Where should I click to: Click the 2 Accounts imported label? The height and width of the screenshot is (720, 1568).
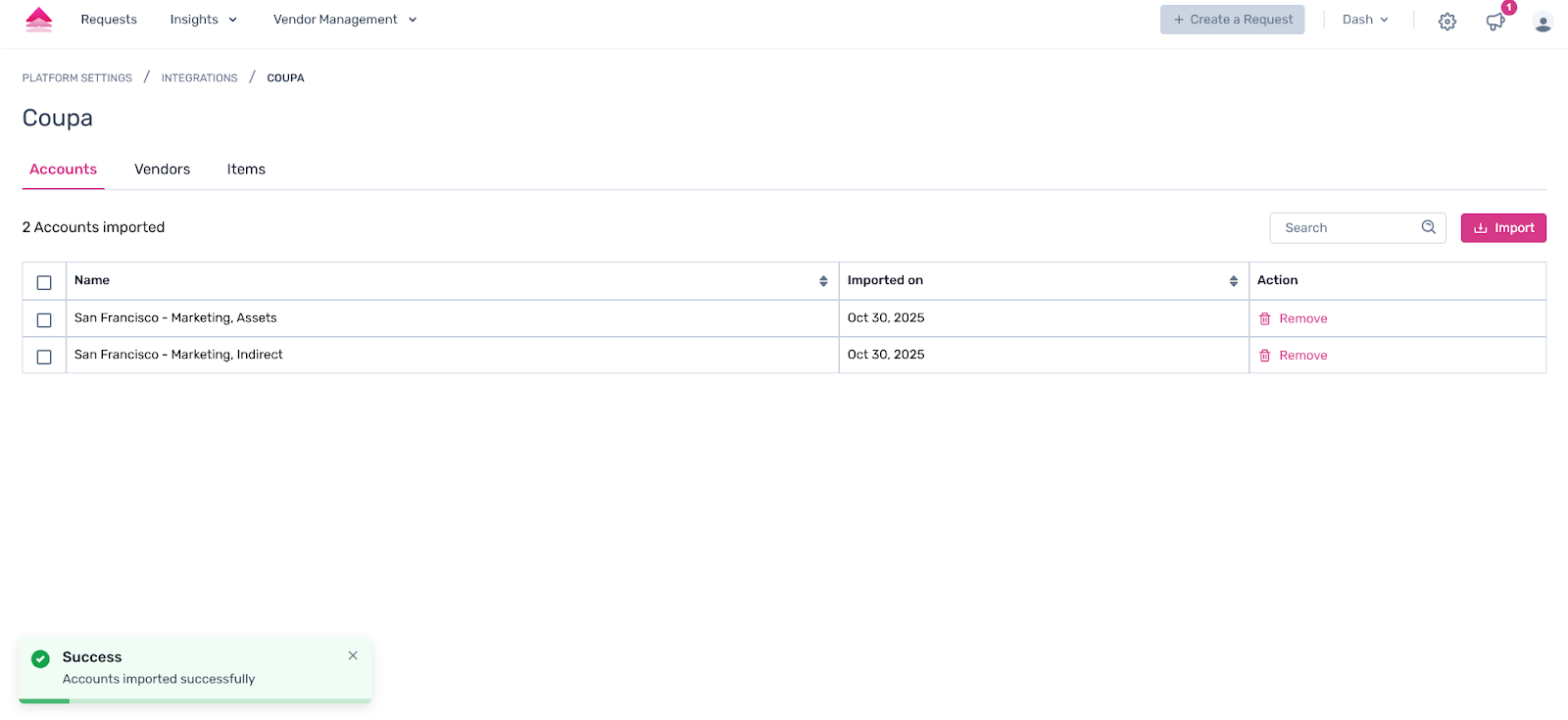coord(93,227)
